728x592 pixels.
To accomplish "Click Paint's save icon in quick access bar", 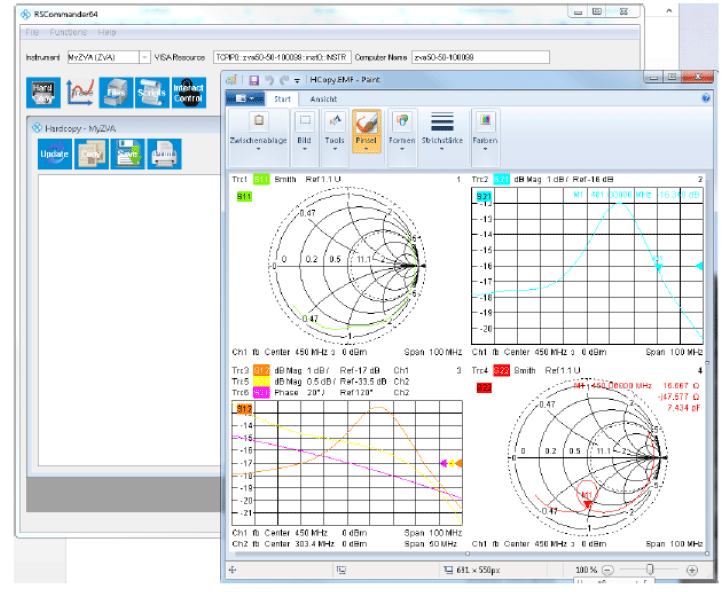I will click(254, 80).
